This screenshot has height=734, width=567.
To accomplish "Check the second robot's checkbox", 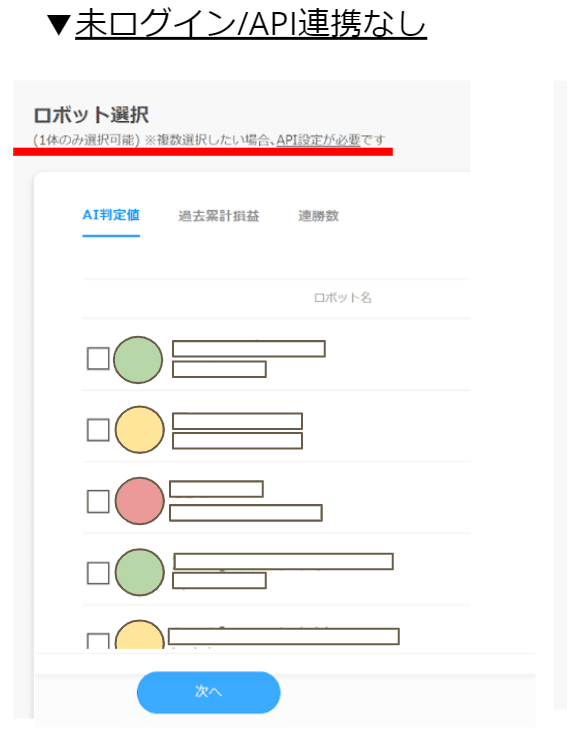I will 98,430.
